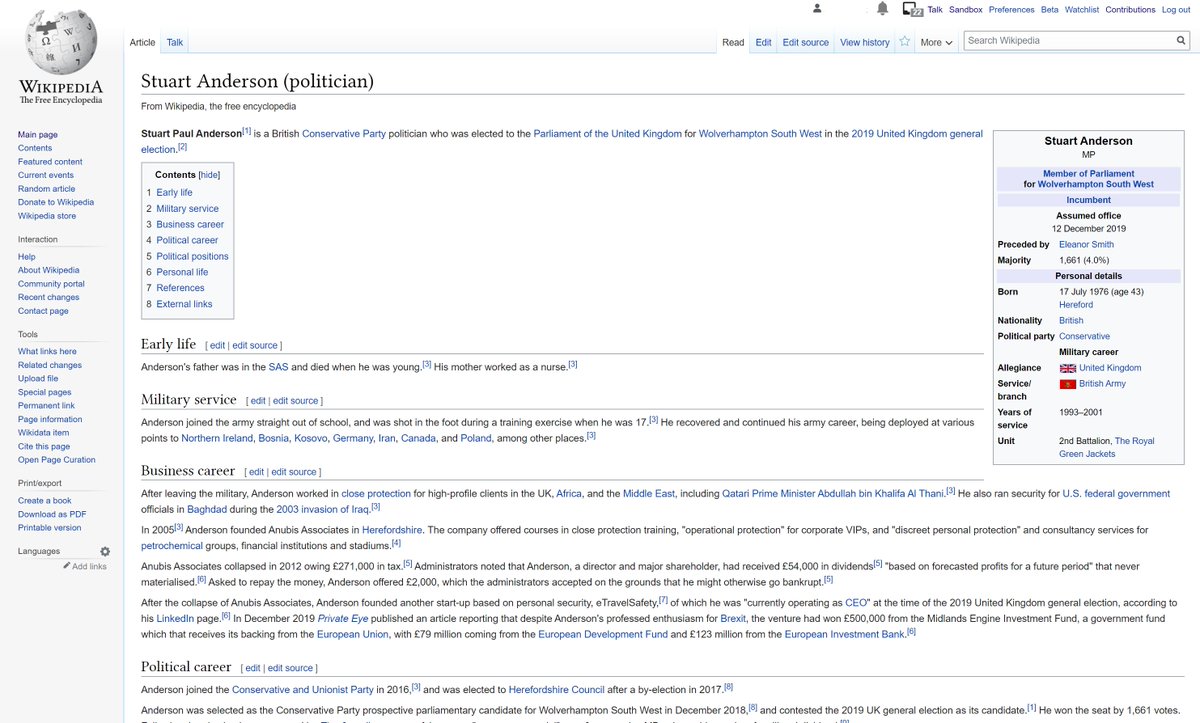Click Log out

click(1176, 9)
